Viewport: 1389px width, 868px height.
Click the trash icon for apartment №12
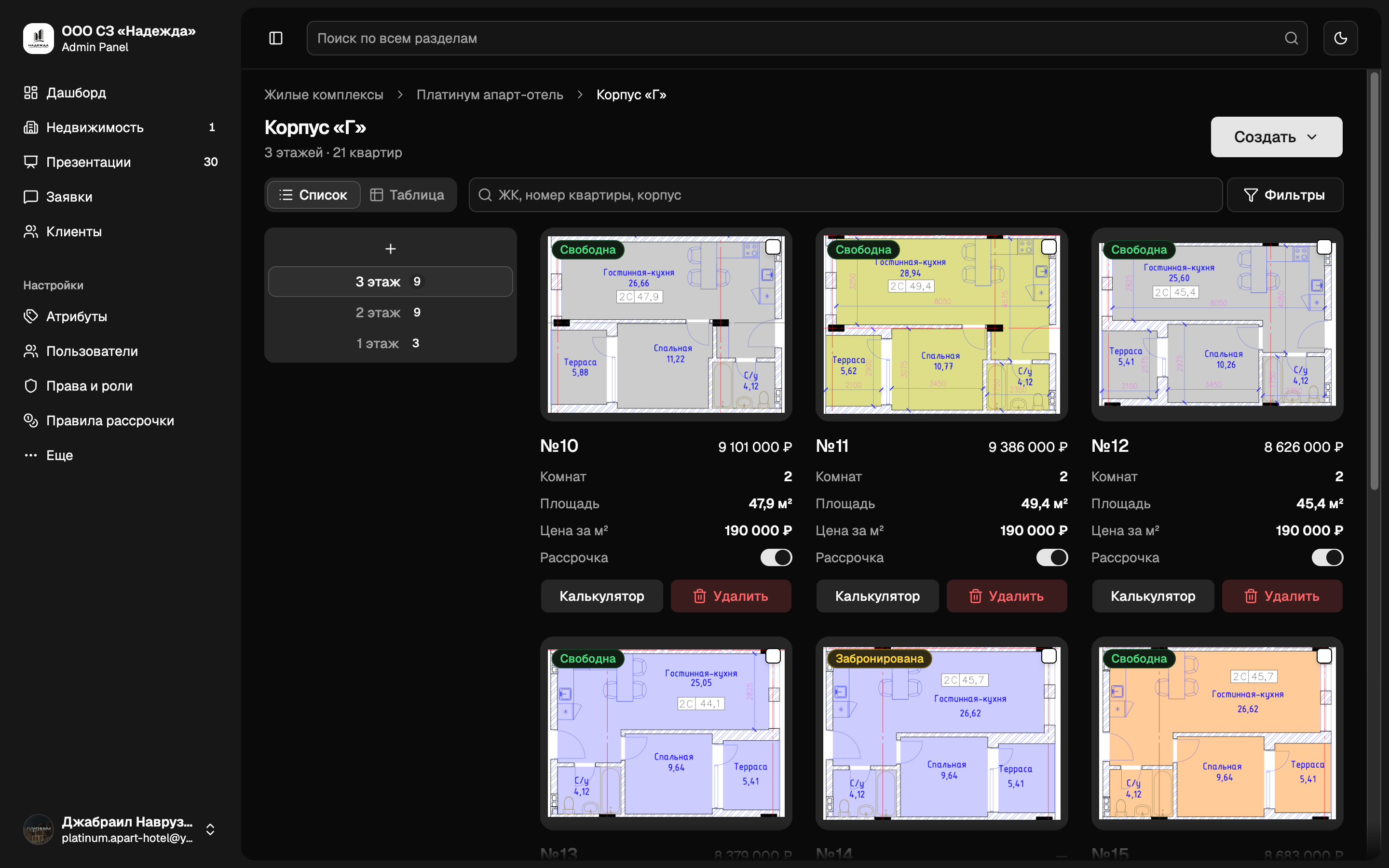coord(1251,596)
